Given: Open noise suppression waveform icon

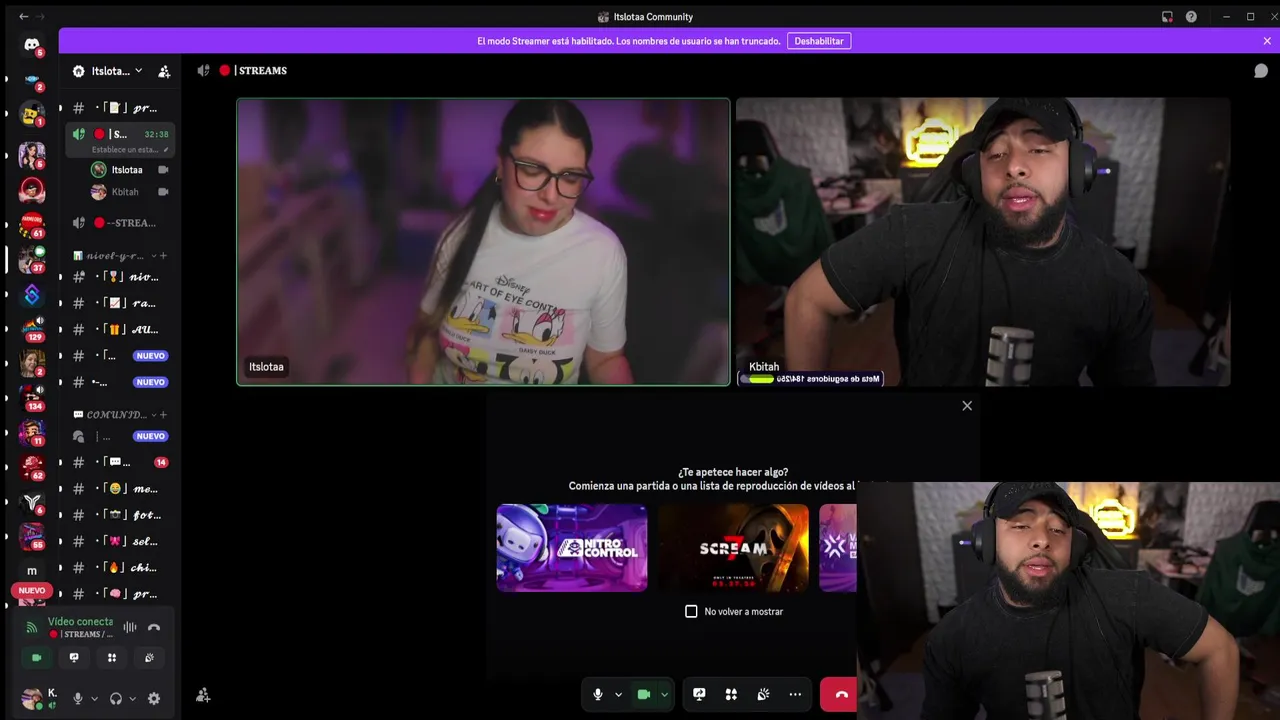Looking at the screenshot, I should [130, 628].
